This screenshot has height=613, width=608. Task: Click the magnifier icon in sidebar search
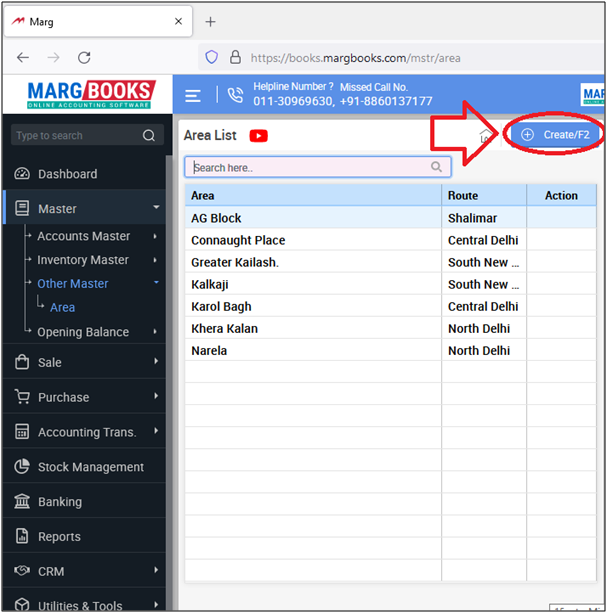pos(149,135)
